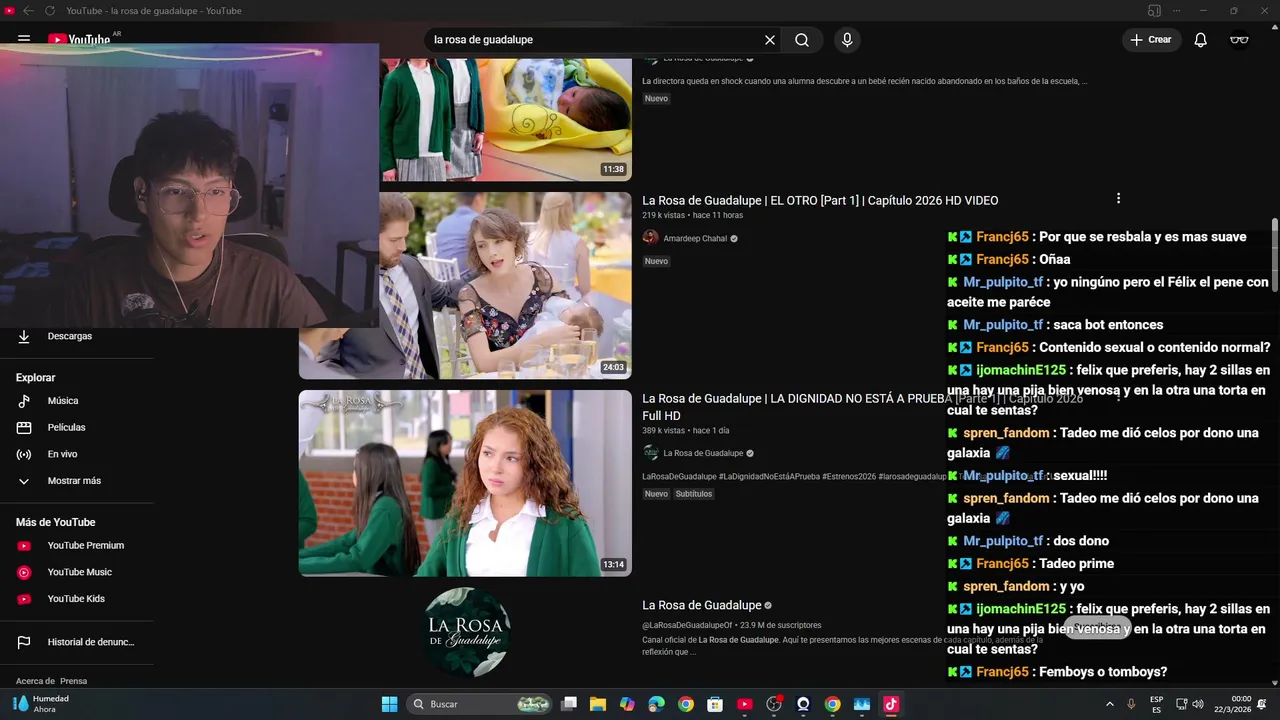1280x720 pixels.
Task: Show hidden icons chevron in system tray
Action: point(1109,704)
